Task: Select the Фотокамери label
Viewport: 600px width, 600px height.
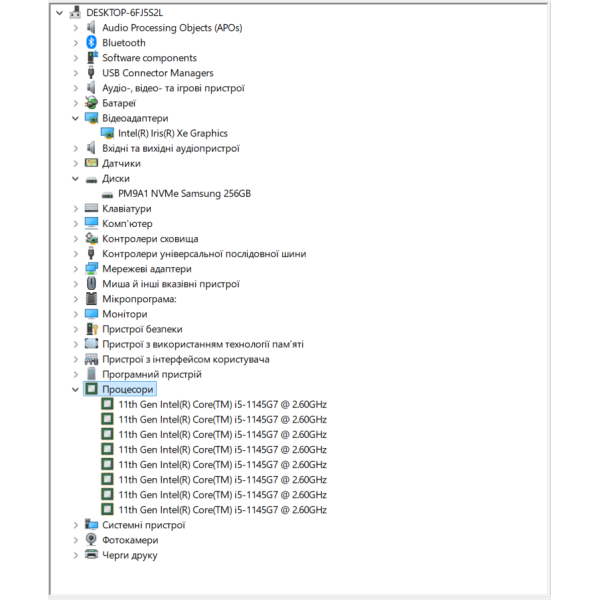Action: point(130,540)
